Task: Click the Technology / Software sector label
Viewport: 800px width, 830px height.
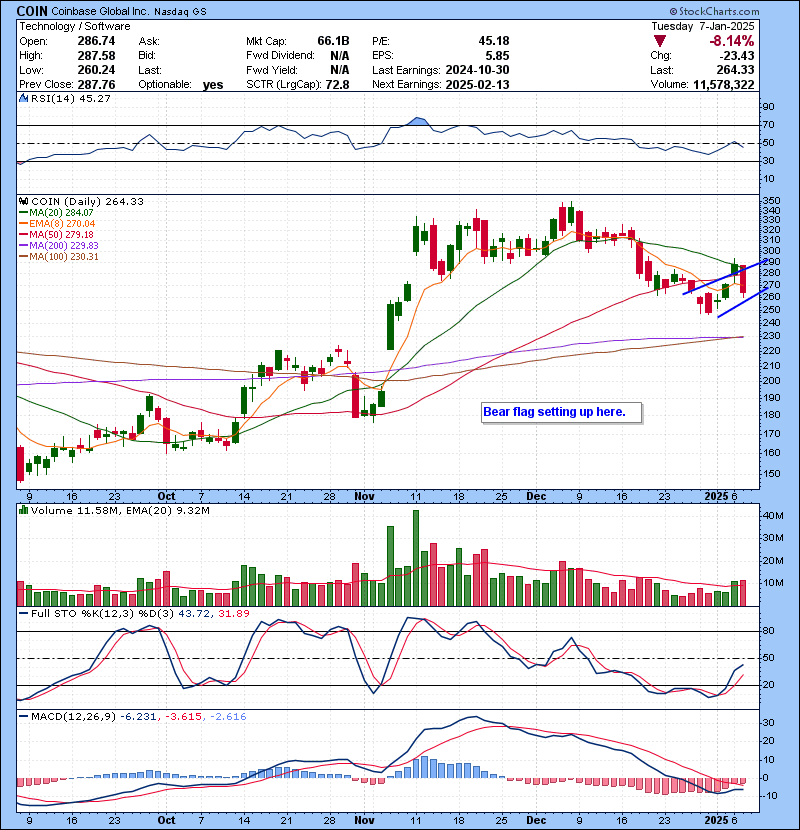Action: [x=75, y=26]
